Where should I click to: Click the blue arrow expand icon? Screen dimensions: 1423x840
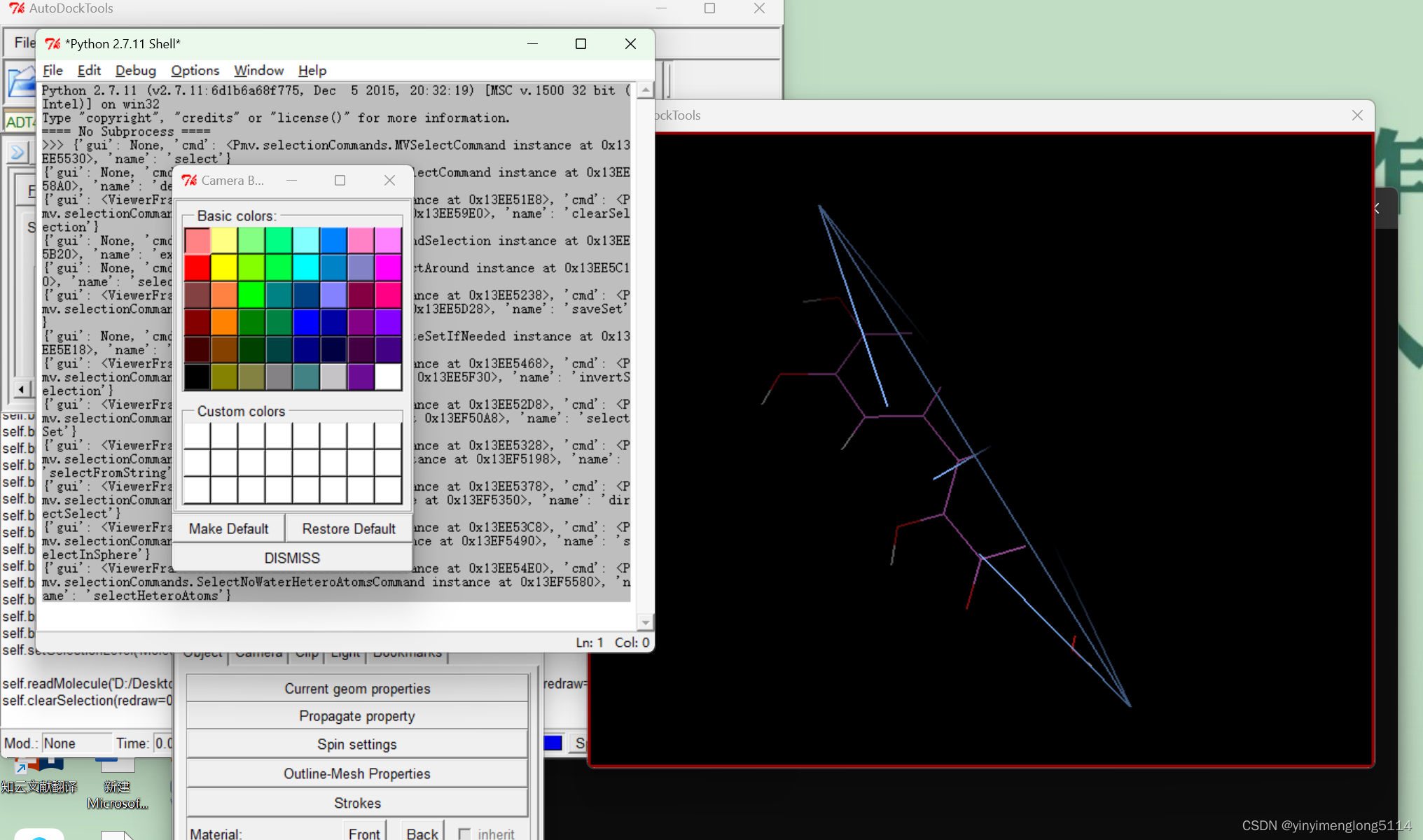18,152
